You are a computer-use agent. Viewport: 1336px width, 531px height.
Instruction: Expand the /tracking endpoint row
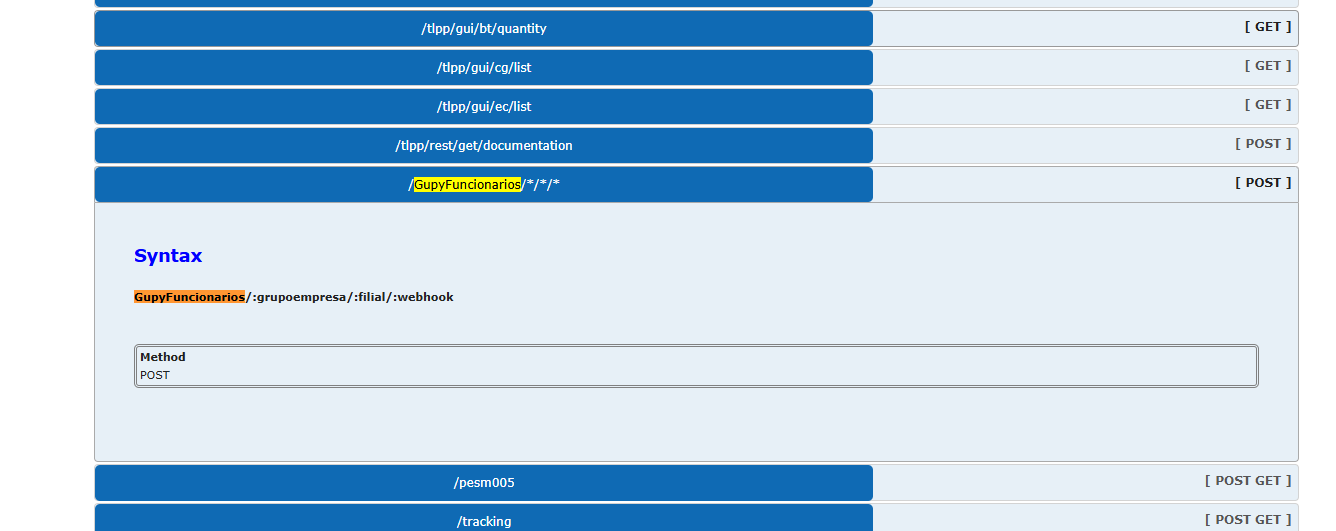click(x=483, y=521)
